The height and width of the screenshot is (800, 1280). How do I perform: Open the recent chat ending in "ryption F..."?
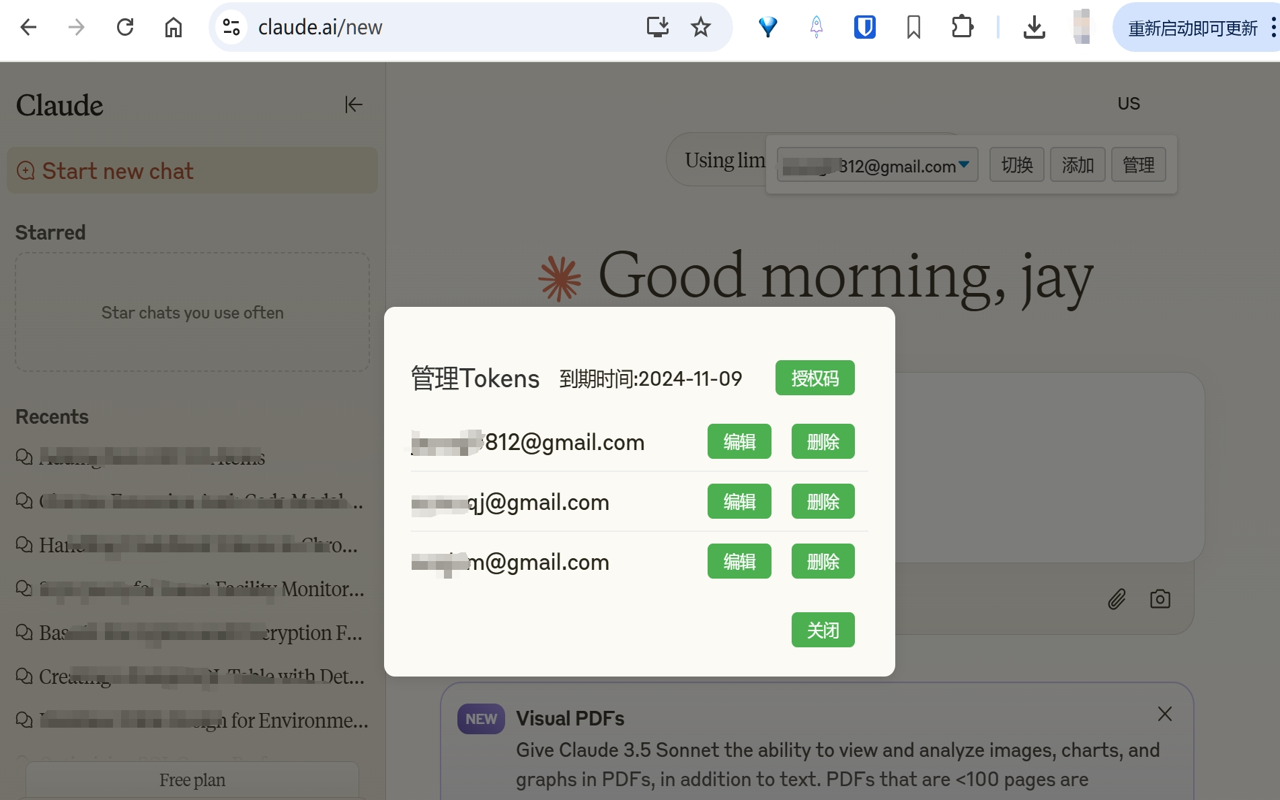[191, 633]
